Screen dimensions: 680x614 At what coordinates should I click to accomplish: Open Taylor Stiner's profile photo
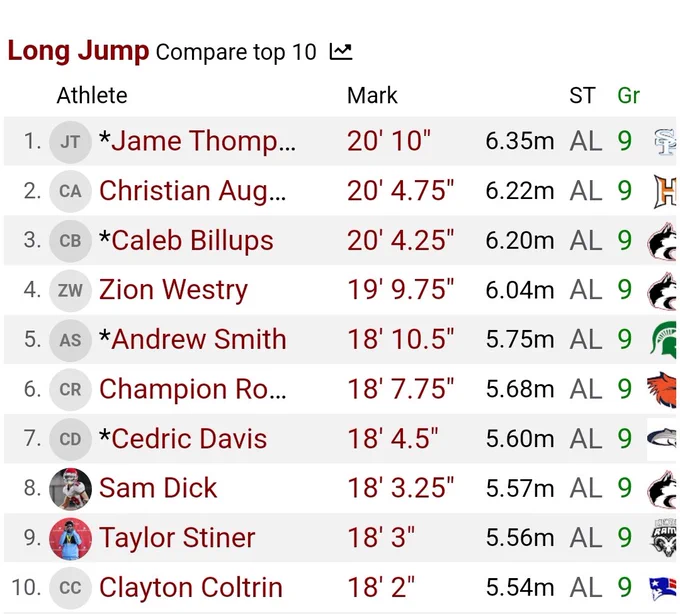(x=70, y=538)
